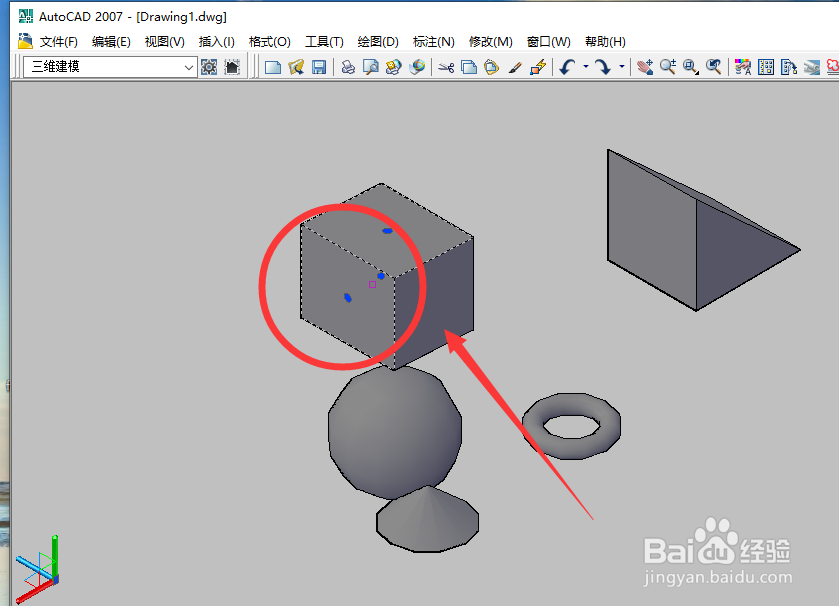
Task: Click the sphere solid in the drawing
Action: coord(395,432)
